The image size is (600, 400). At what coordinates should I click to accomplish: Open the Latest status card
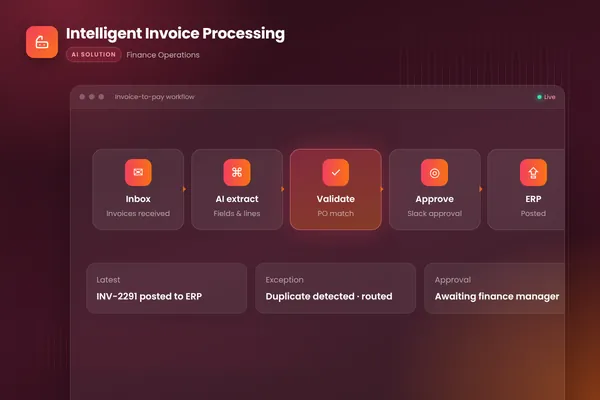point(166,288)
